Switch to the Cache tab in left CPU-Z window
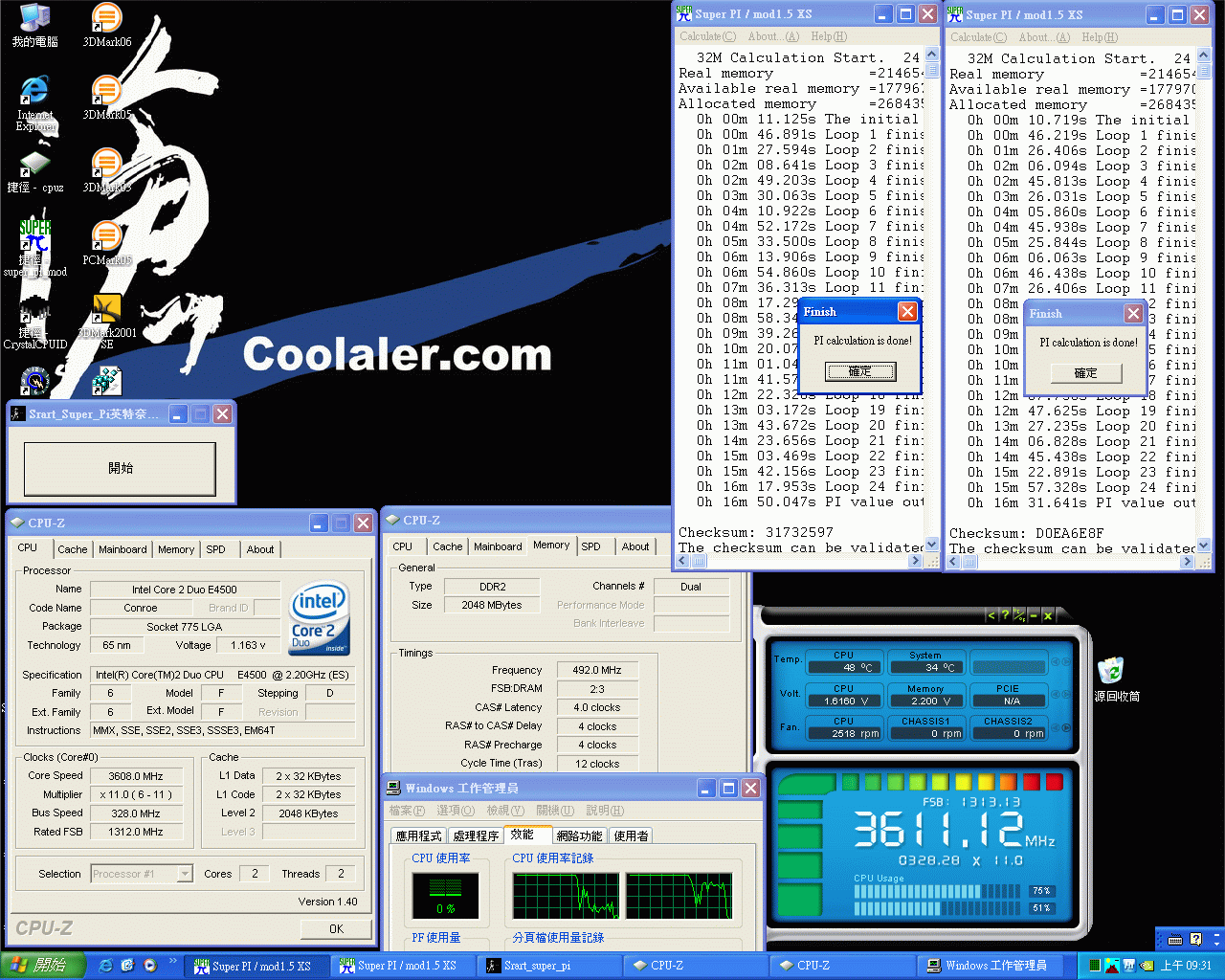The width and height of the screenshot is (1225, 980). 72,549
